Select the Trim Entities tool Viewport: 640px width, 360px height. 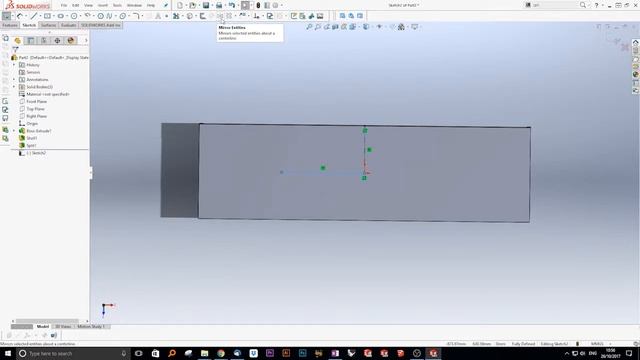[x=176, y=16]
